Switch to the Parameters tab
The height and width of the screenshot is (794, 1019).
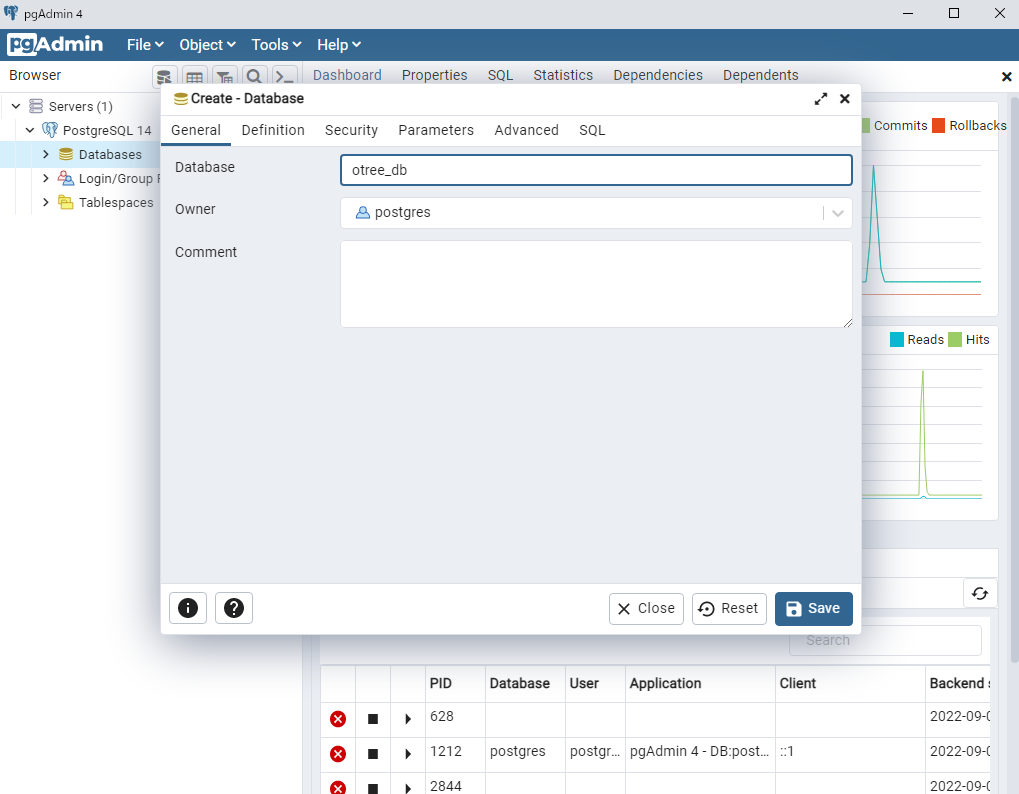coord(436,130)
